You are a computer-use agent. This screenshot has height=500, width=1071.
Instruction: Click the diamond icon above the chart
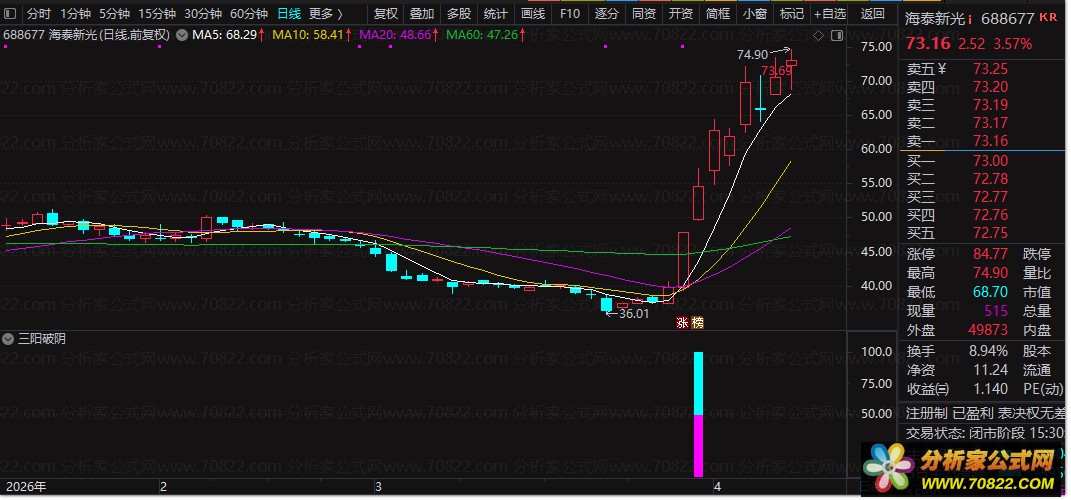[820, 36]
